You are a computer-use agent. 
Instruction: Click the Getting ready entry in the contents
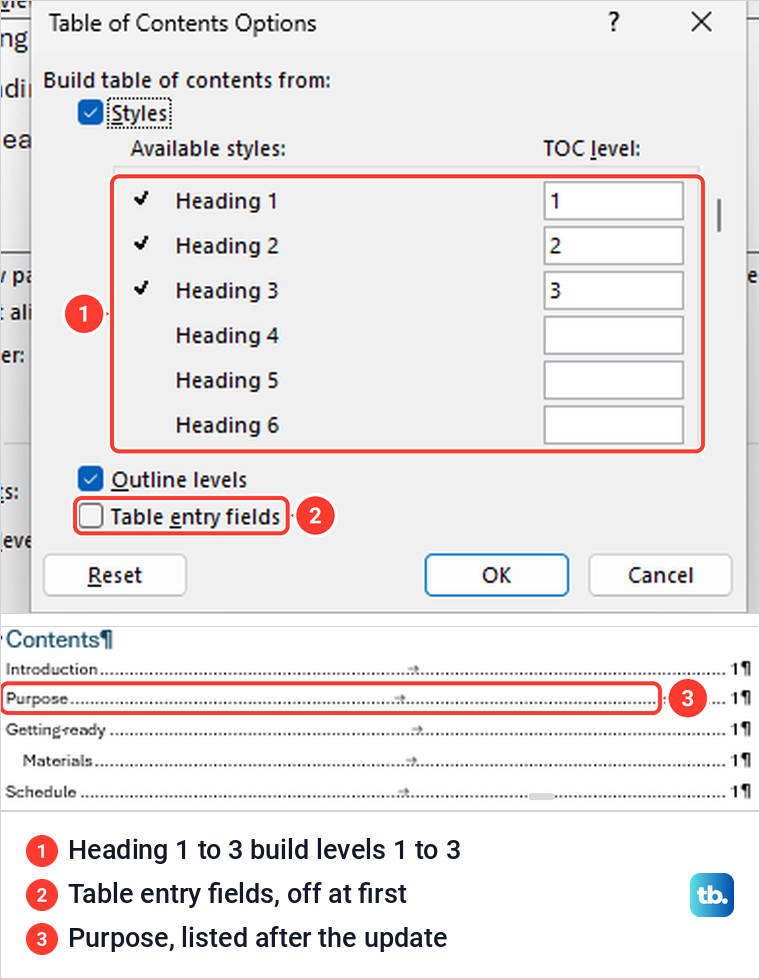pyautogui.click(x=378, y=730)
